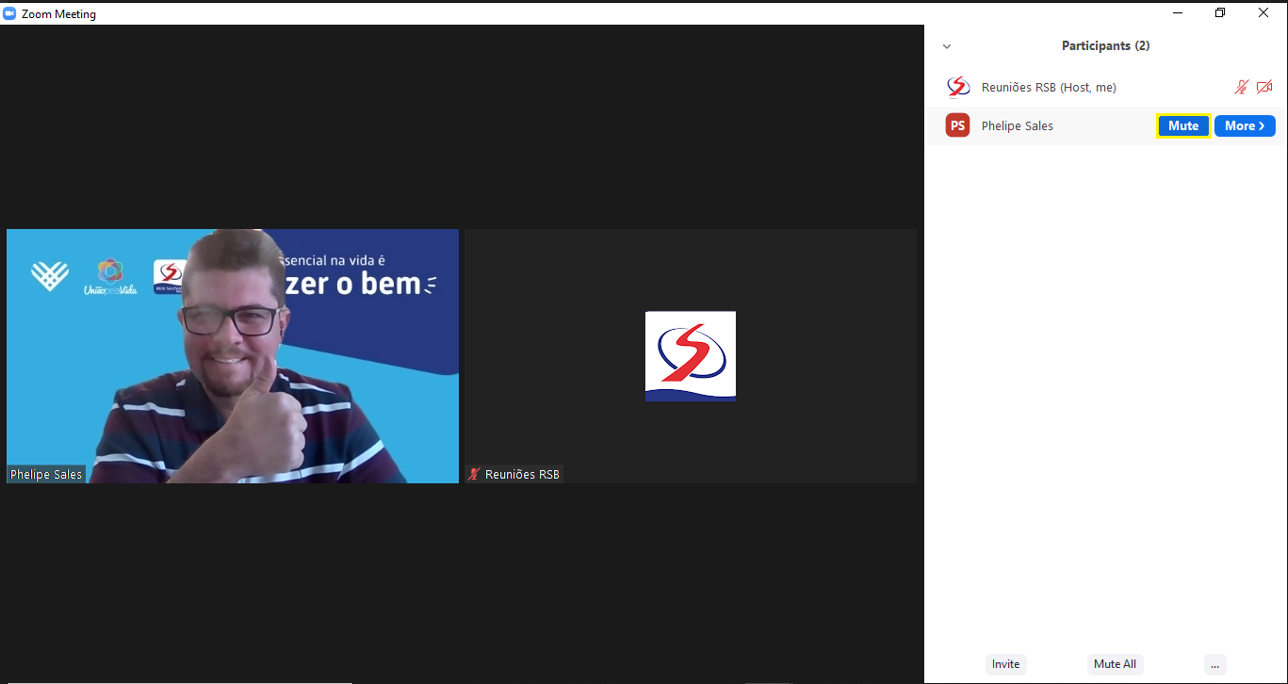Open the ellipsis menu at panel bottom
The image size is (1288, 684).
(x=1215, y=664)
